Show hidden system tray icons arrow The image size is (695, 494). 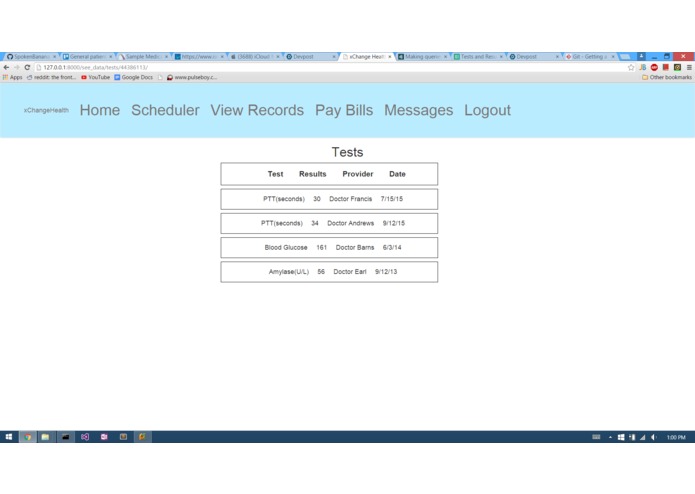pyautogui.click(x=610, y=437)
